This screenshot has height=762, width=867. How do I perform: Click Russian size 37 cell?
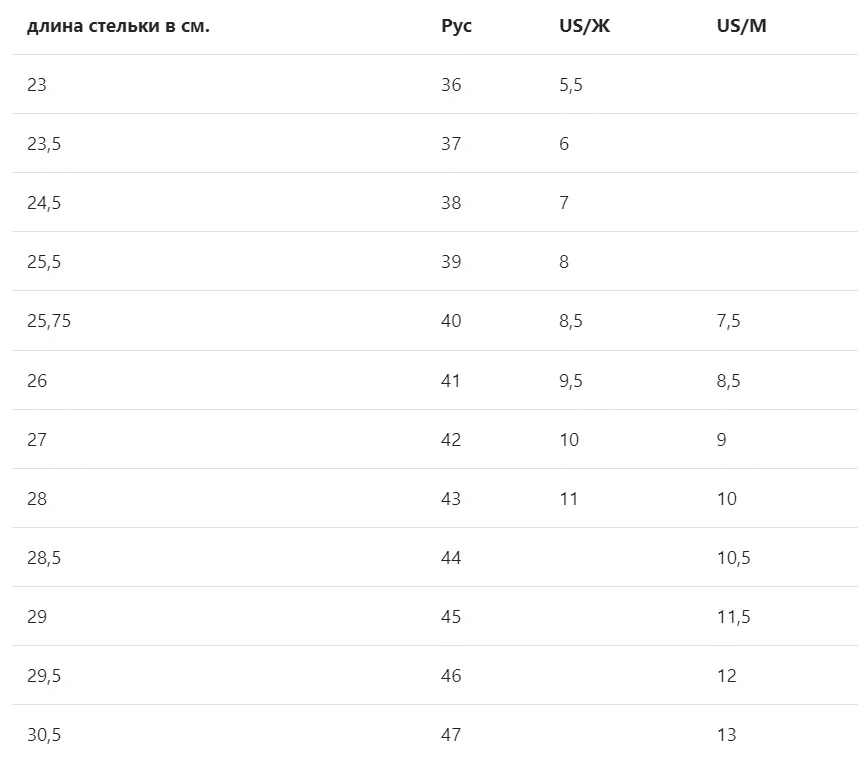point(451,144)
